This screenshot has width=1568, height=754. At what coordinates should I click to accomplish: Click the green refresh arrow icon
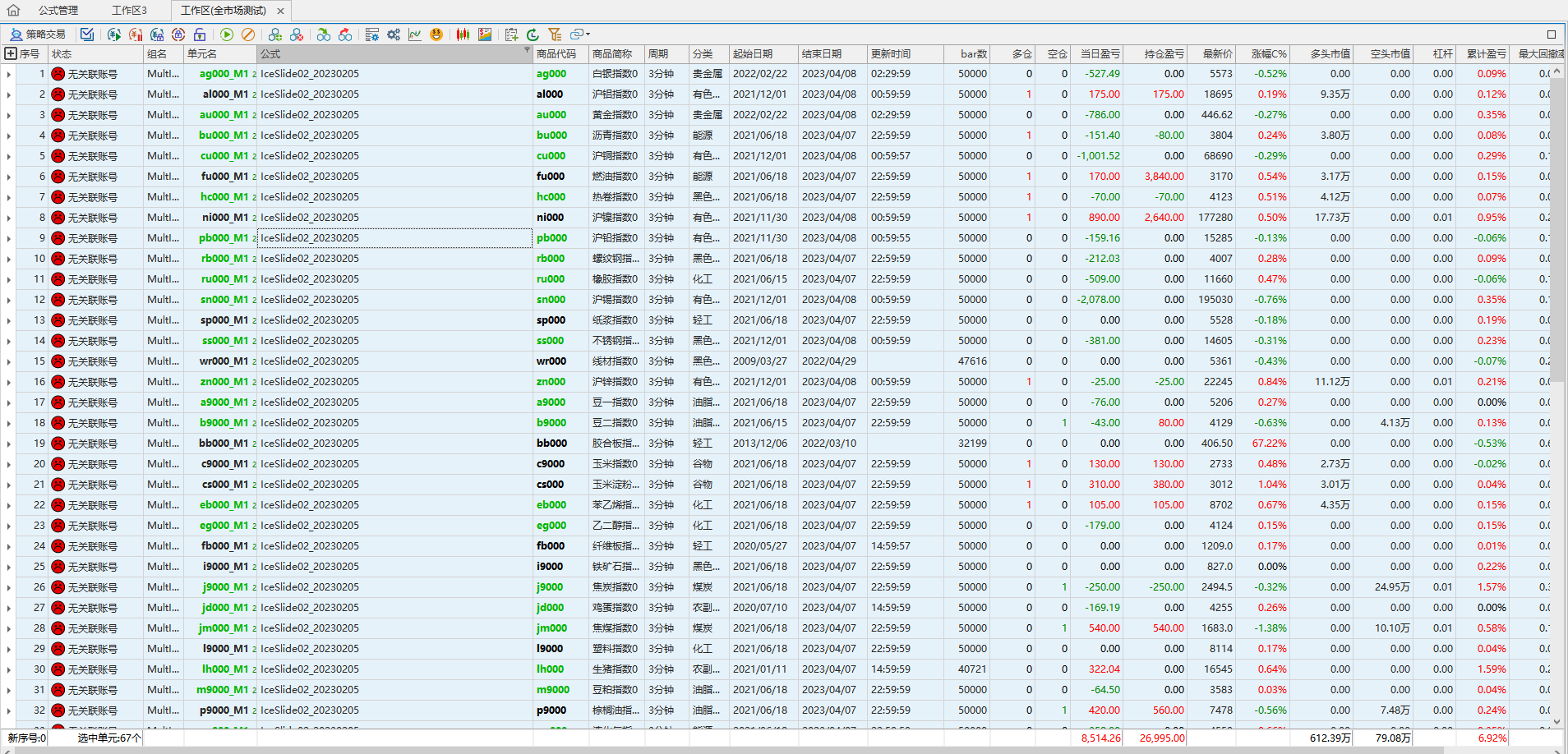pos(533,34)
